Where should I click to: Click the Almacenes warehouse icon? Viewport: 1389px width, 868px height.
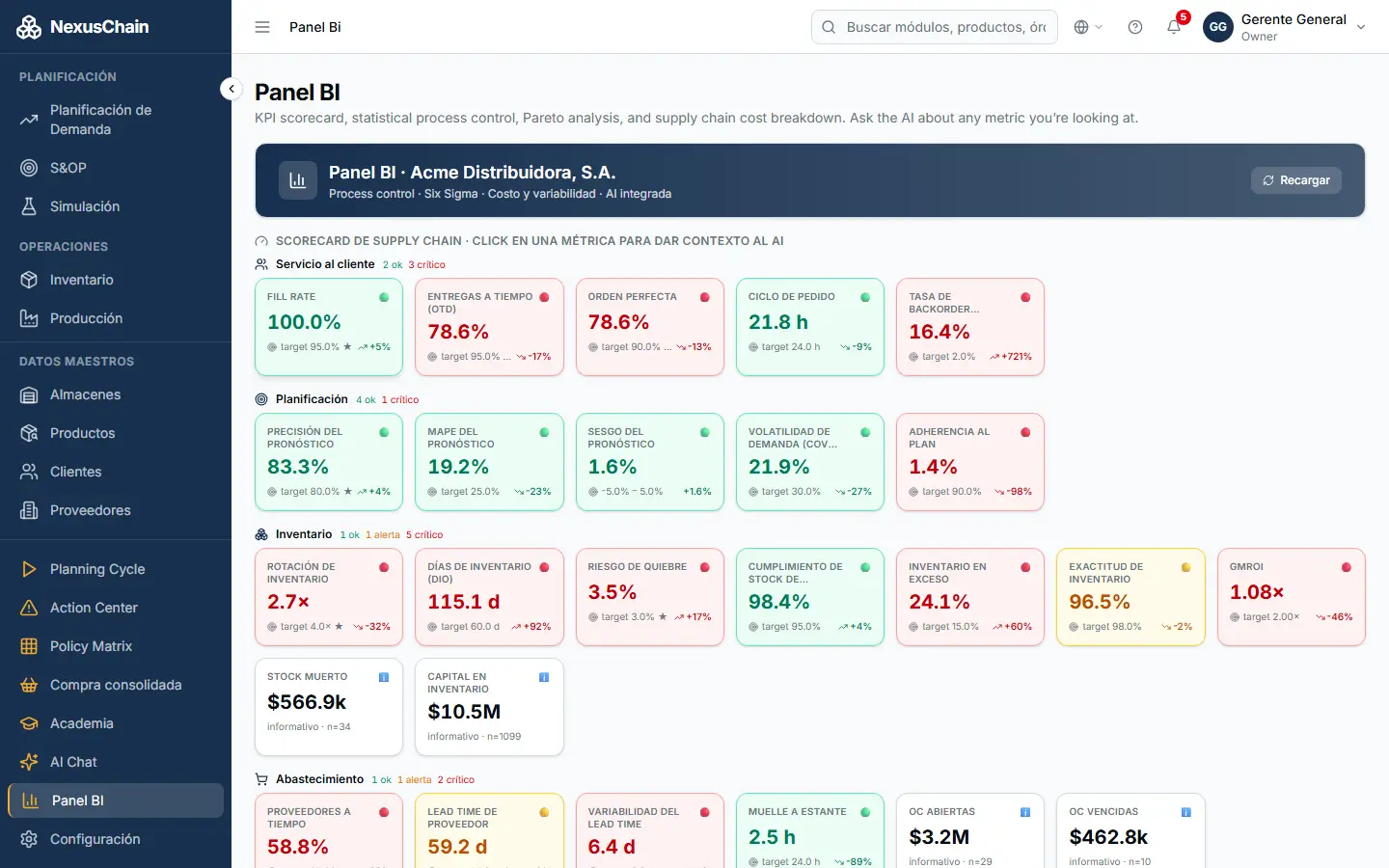coord(29,394)
